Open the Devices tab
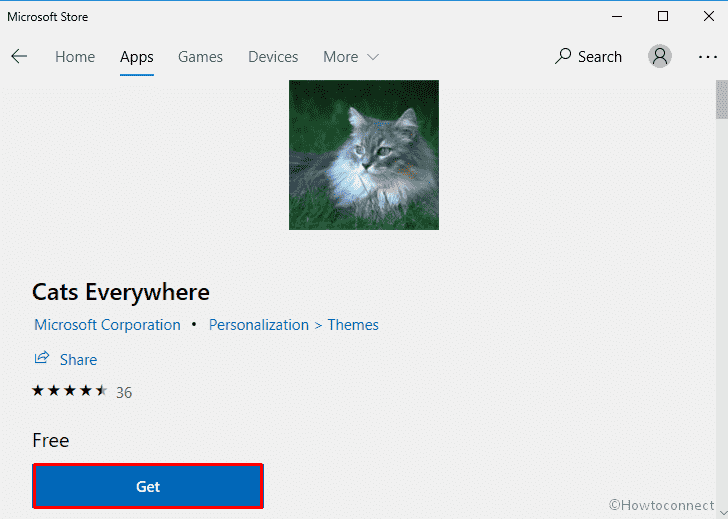This screenshot has width=728, height=519. [273, 57]
